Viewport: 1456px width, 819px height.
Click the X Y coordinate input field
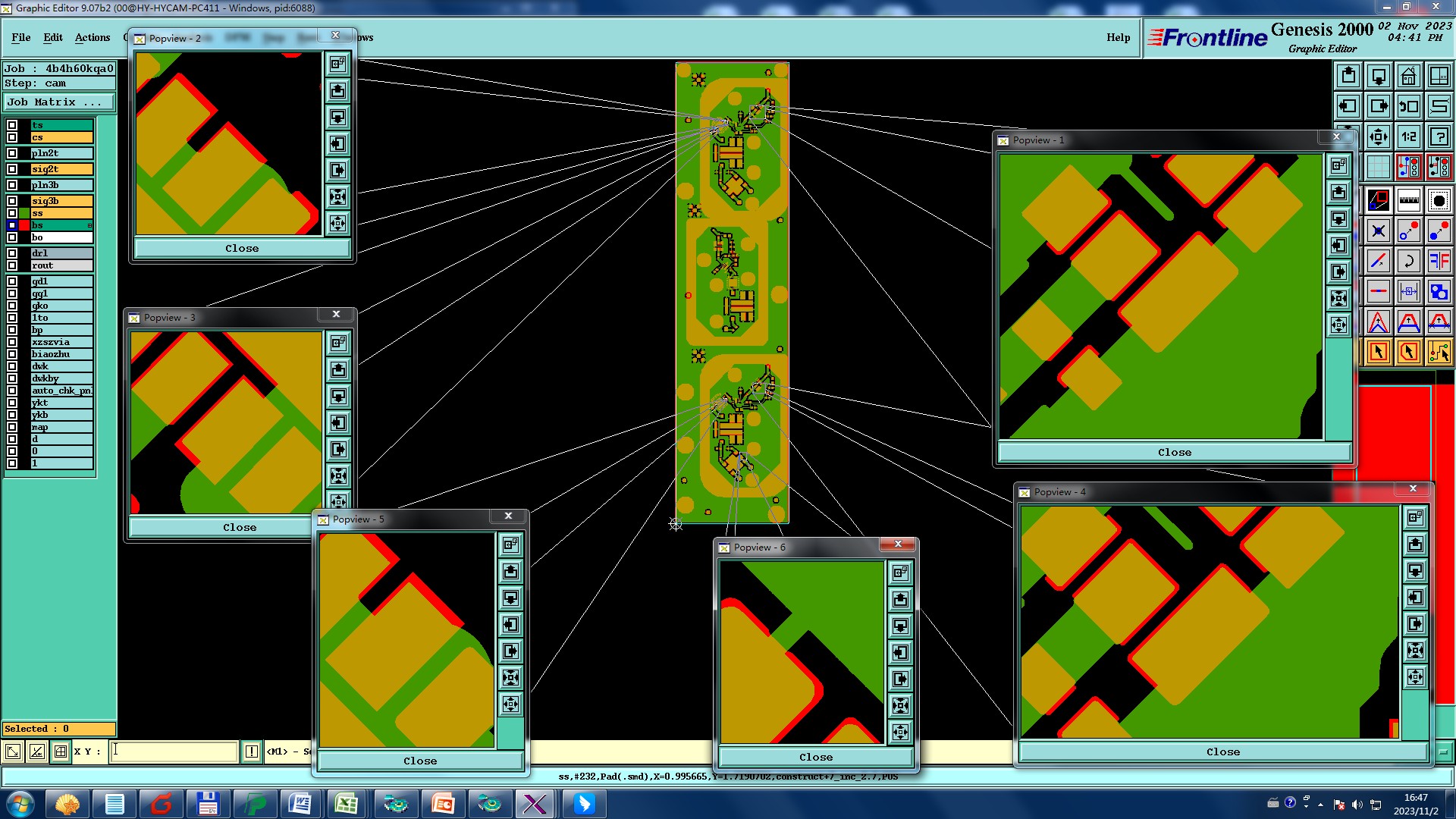coord(174,752)
